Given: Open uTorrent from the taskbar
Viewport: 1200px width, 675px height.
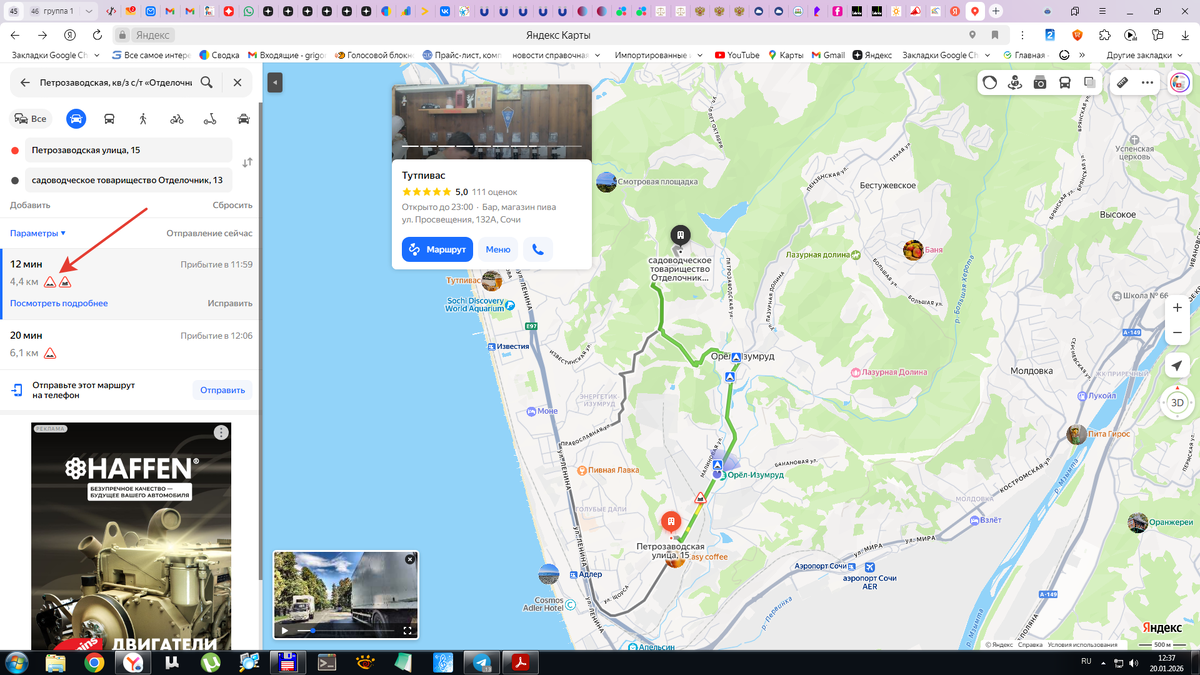Looking at the screenshot, I should click(x=210, y=662).
